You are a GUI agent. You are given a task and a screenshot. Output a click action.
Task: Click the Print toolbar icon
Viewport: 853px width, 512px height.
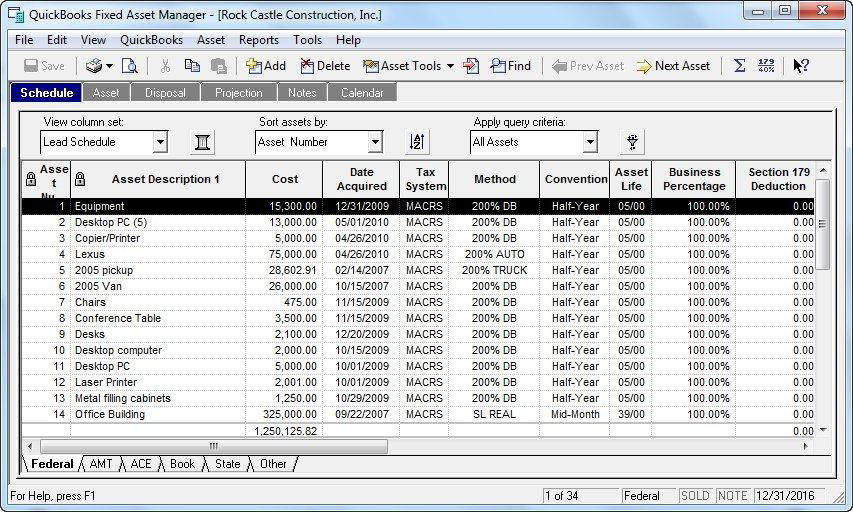click(x=94, y=66)
